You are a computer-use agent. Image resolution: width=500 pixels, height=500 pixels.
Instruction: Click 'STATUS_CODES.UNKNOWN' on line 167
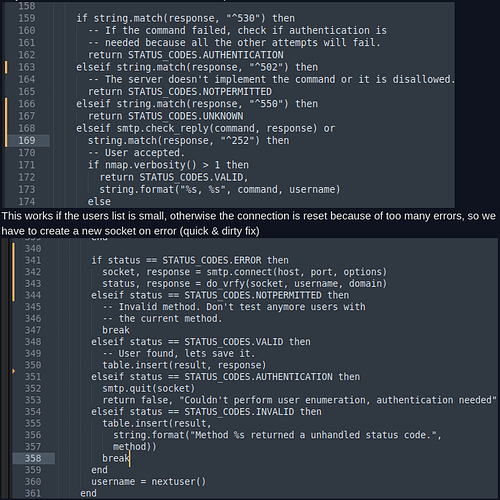pos(186,116)
